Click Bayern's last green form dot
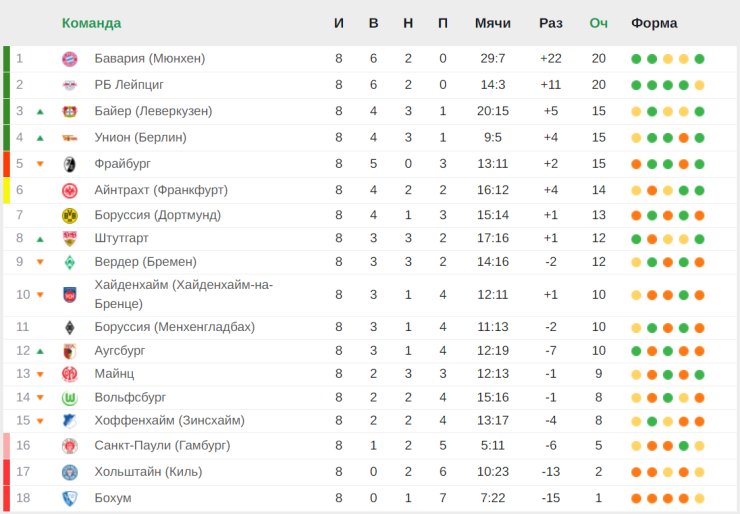 click(x=699, y=59)
